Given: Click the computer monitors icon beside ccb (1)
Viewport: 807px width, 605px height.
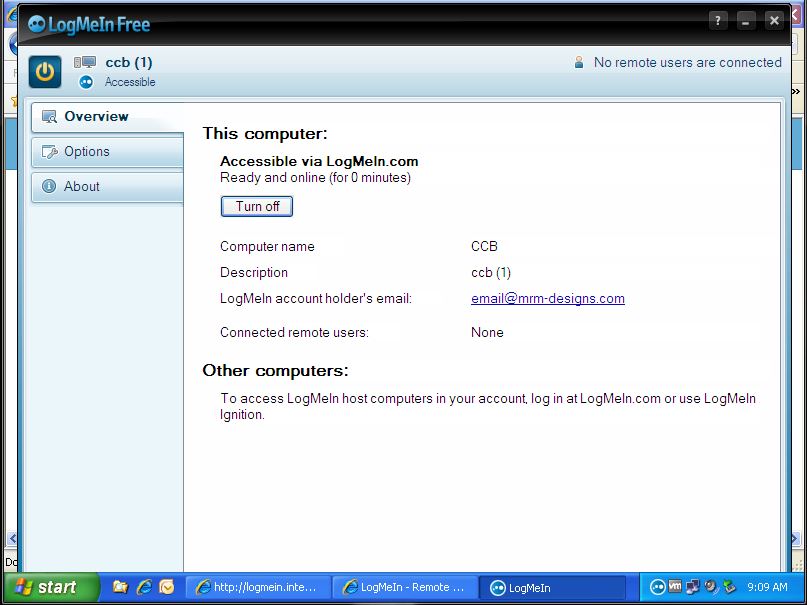Looking at the screenshot, I should (x=85, y=62).
